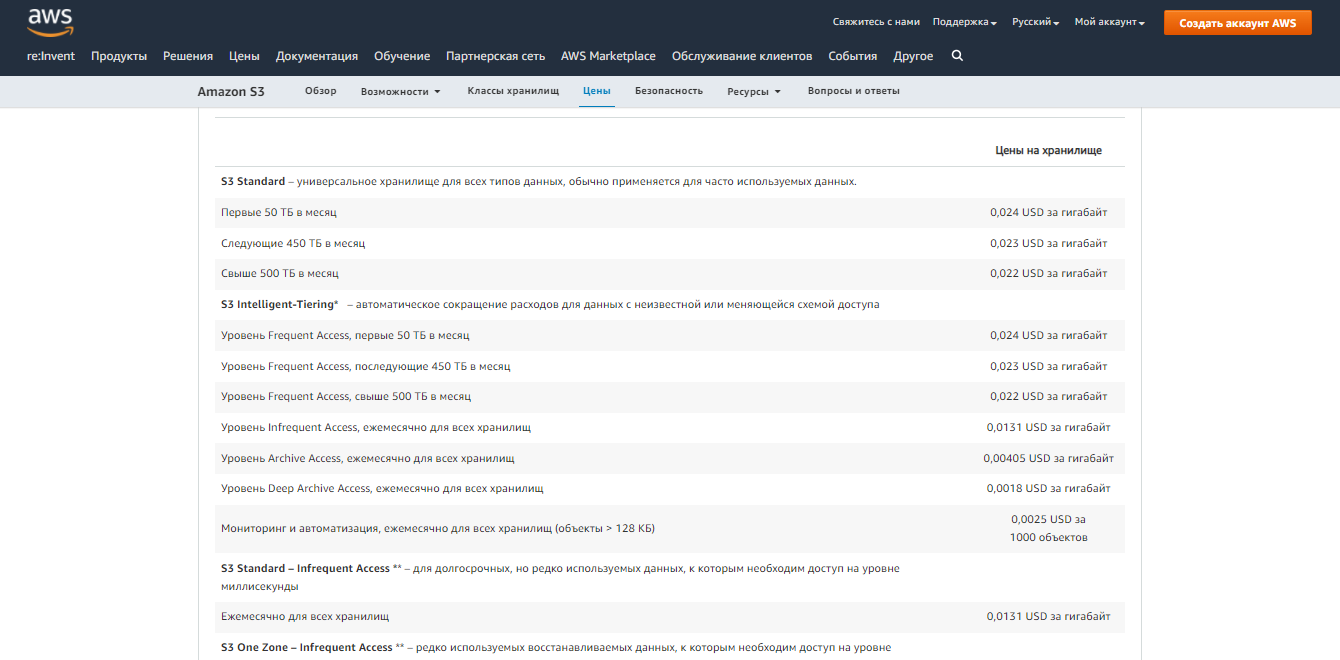Expand the Ресурсы submenu

click(x=754, y=91)
